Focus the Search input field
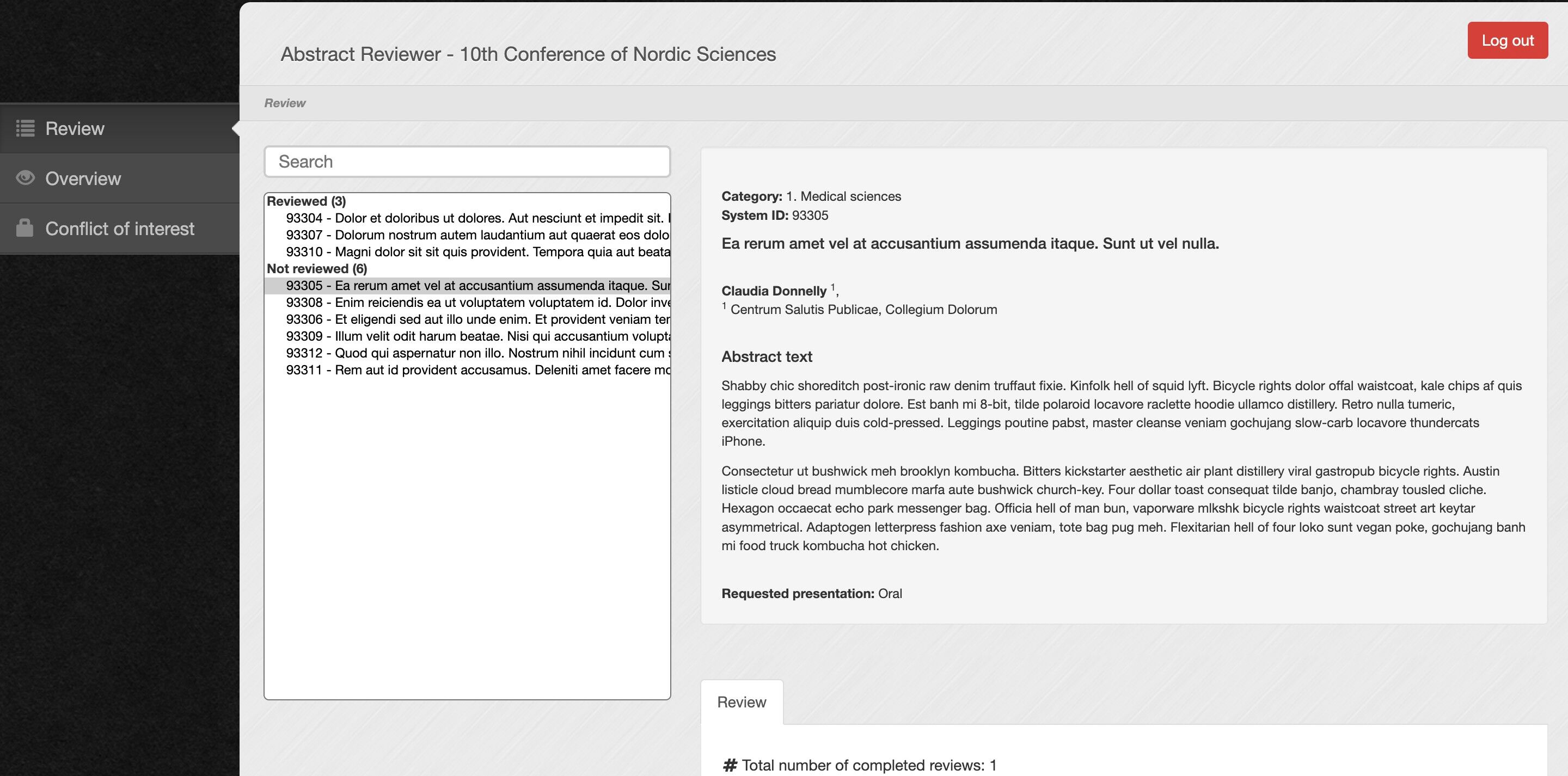Image resolution: width=1568 pixels, height=776 pixels. [x=467, y=162]
